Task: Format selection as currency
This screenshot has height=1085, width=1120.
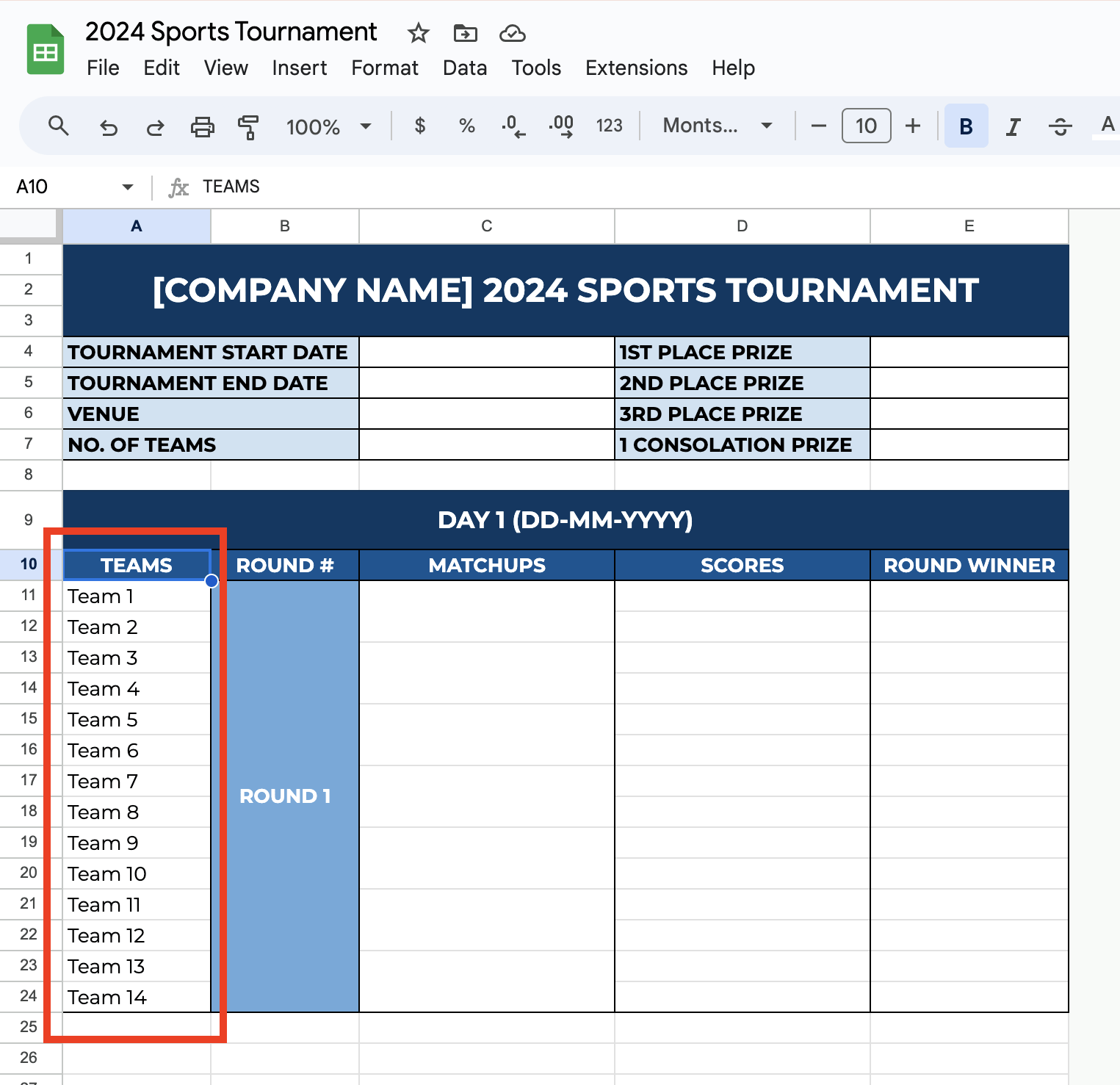Action: (x=419, y=126)
